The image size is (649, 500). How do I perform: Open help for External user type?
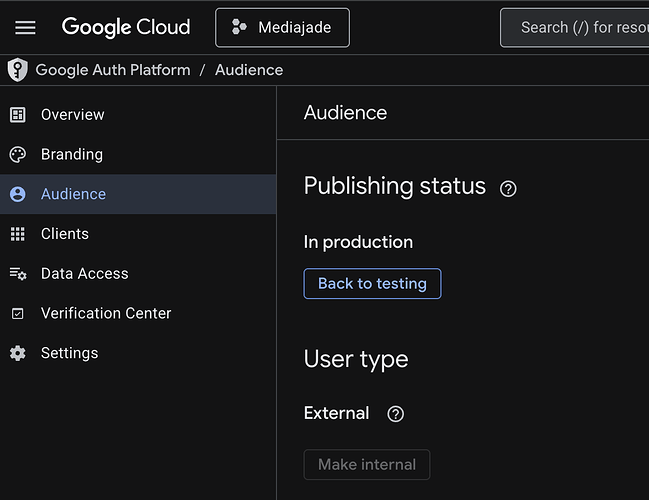coord(395,414)
